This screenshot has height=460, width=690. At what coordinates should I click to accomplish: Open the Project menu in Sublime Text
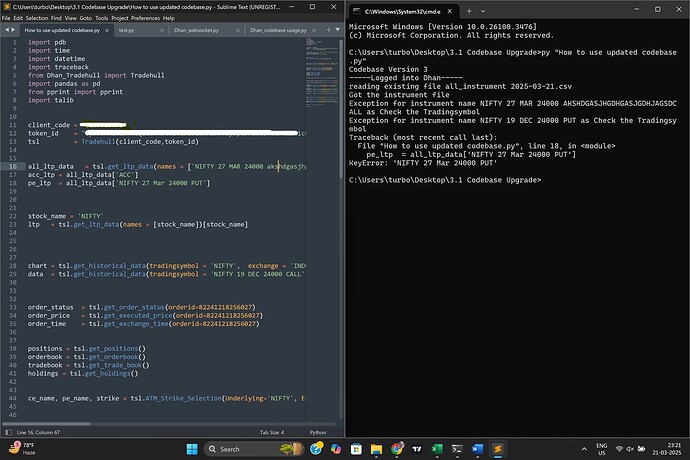tap(120, 18)
